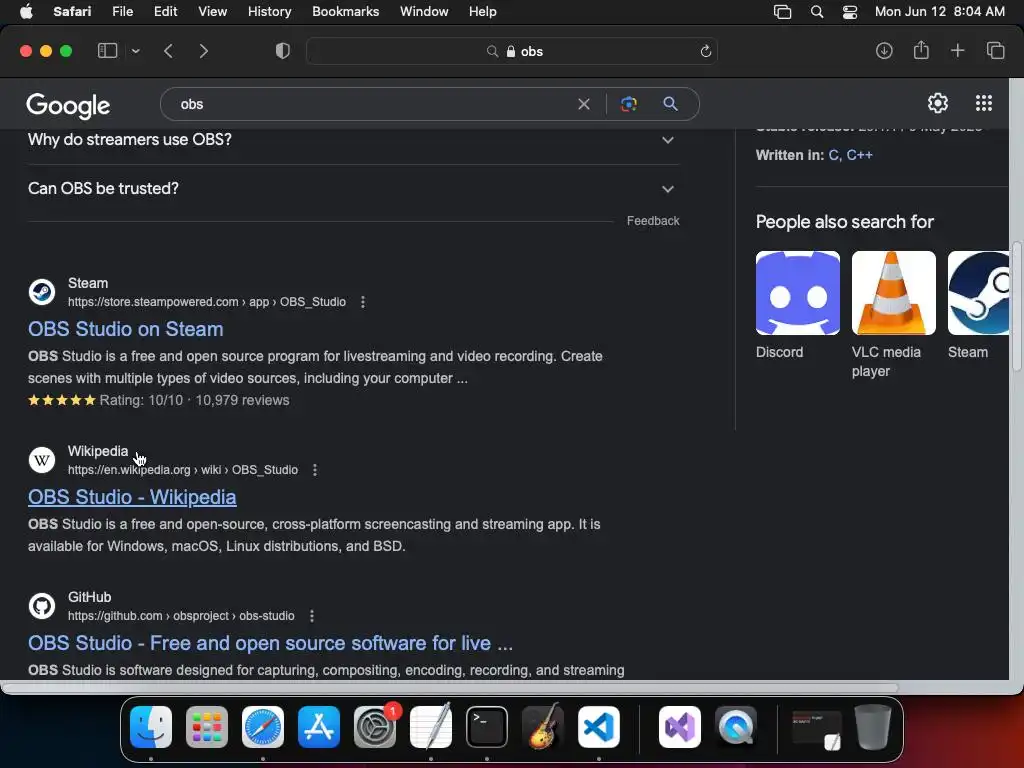
Task: Click the C language link
Action: [834, 155]
